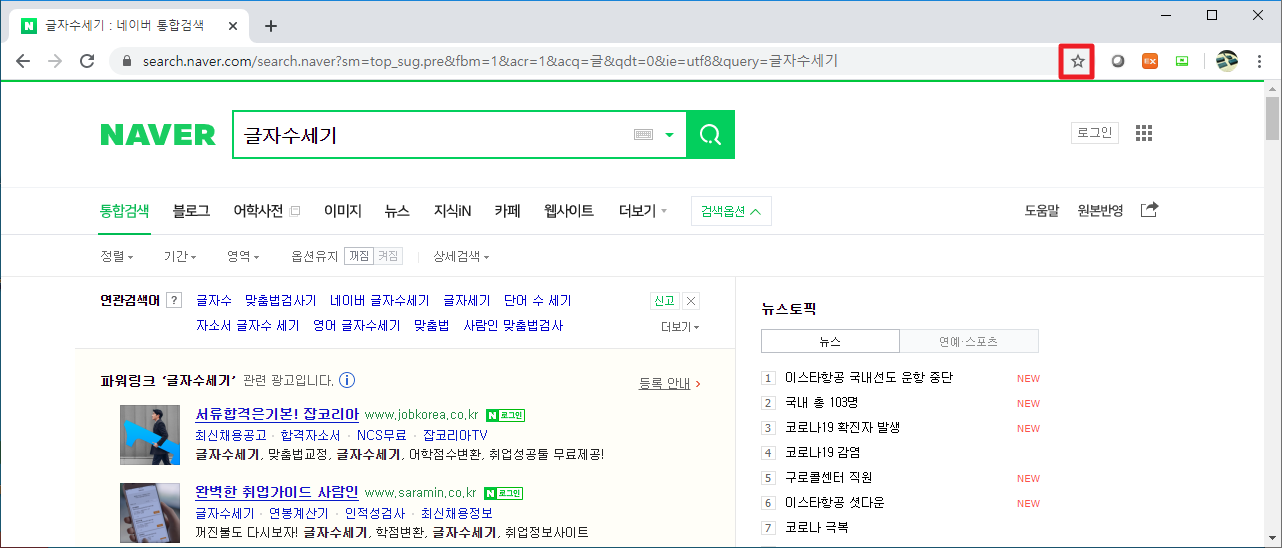Viewport: 1282px width, 548px height.
Task: Open the 정렬 dropdown
Action: pos(117,257)
